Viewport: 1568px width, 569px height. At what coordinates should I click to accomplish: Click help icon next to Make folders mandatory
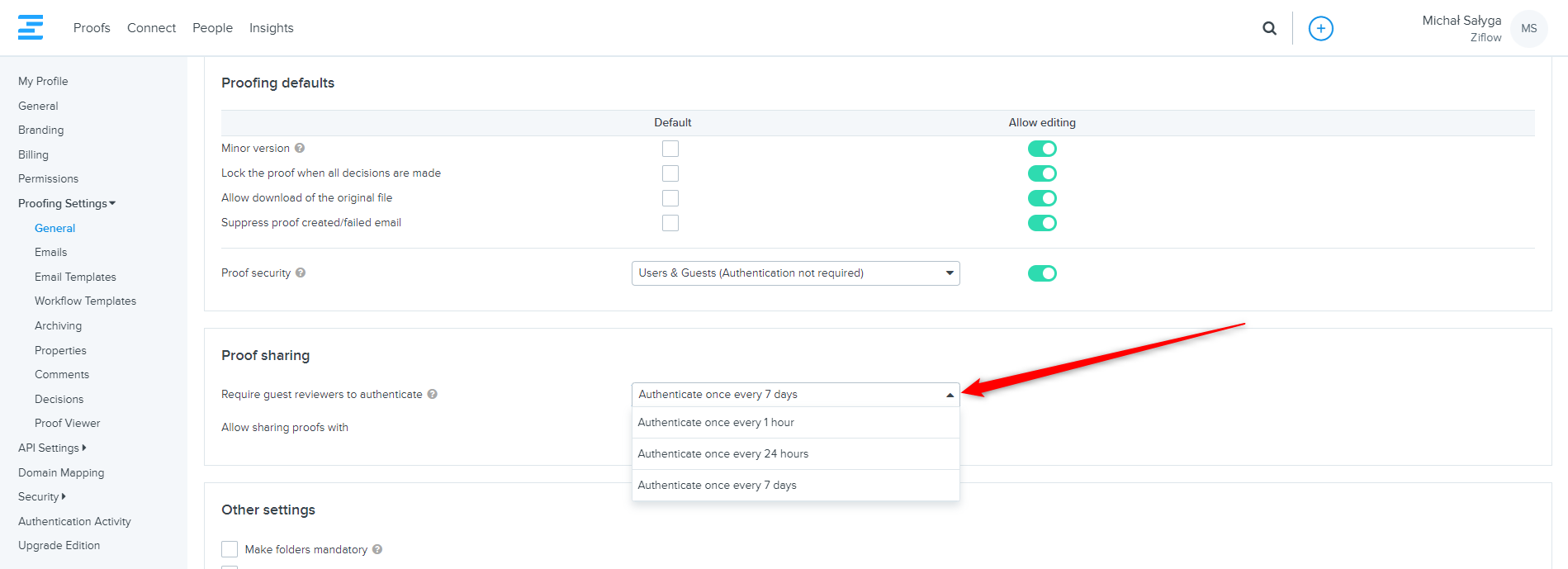point(377,550)
